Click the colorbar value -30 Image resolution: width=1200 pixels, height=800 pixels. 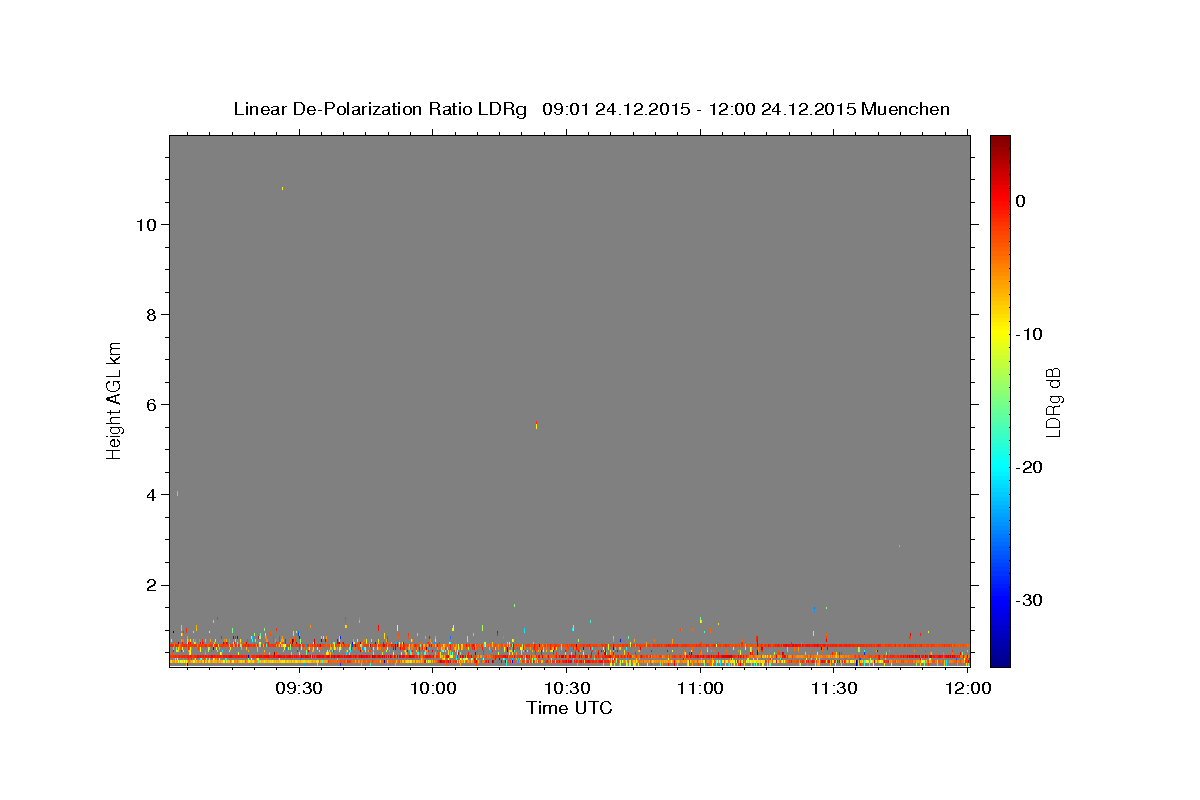1030,600
